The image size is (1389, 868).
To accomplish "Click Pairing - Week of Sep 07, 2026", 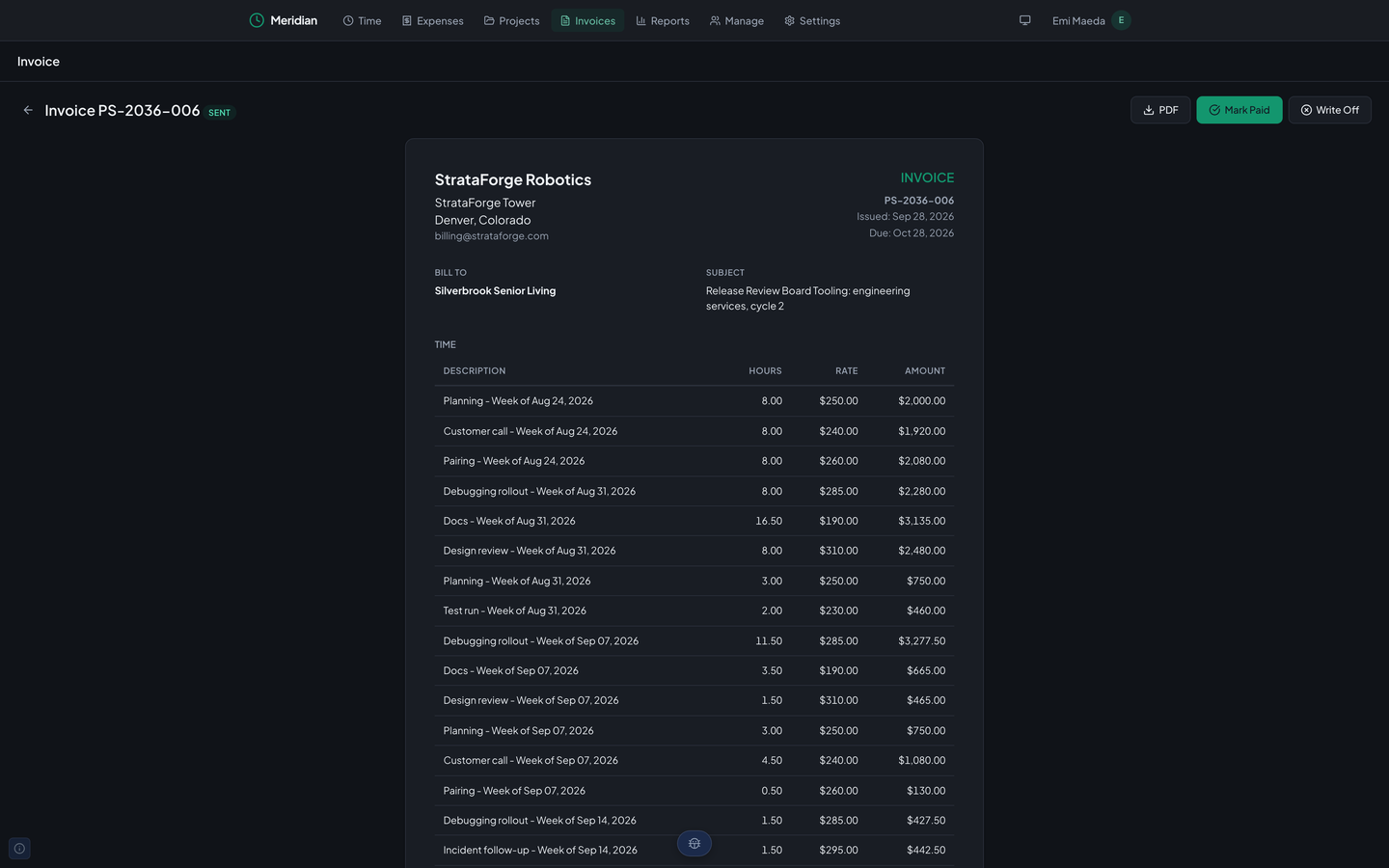I will pos(694,790).
